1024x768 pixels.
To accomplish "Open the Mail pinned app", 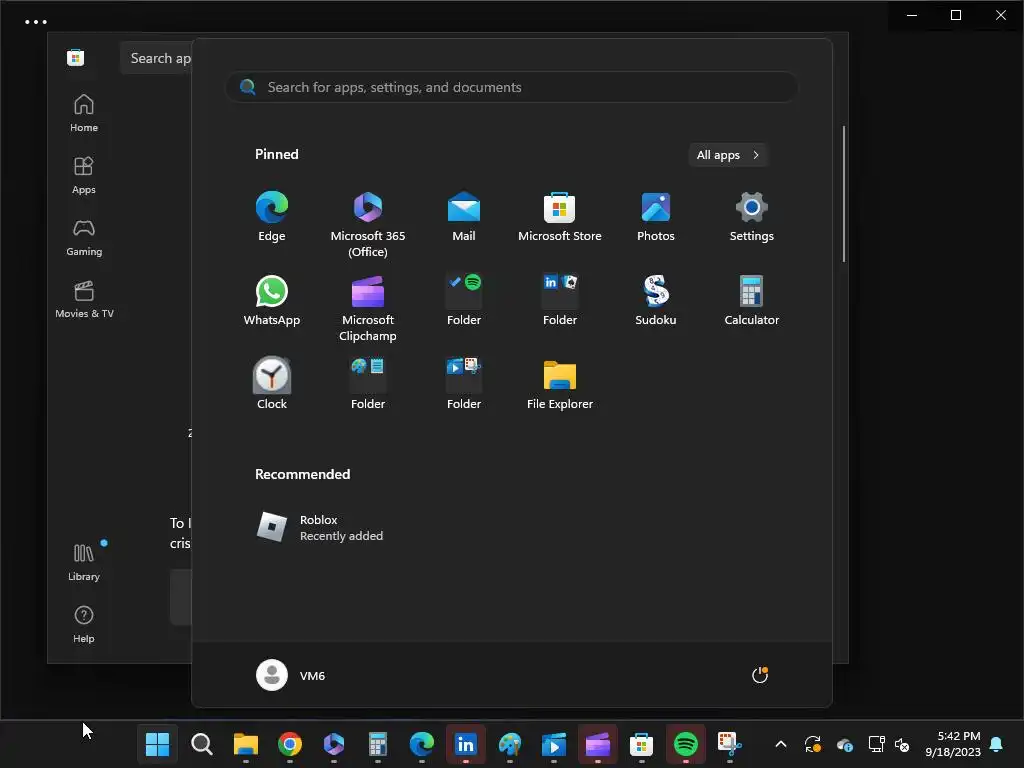I will [x=464, y=217].
